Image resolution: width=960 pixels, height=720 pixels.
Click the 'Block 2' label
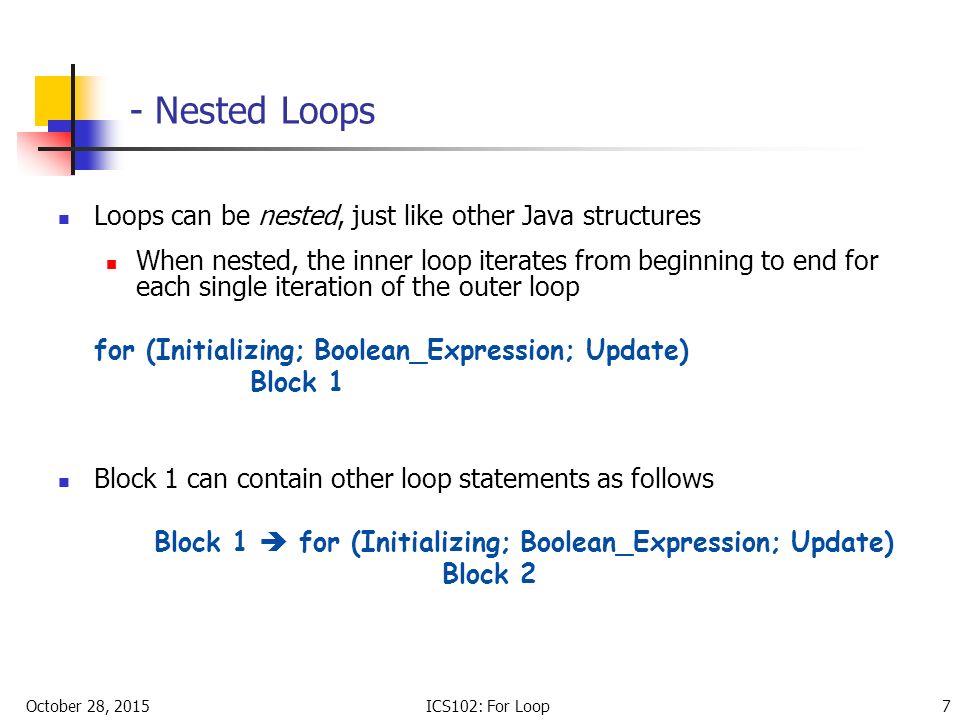(x=489, y=574)
